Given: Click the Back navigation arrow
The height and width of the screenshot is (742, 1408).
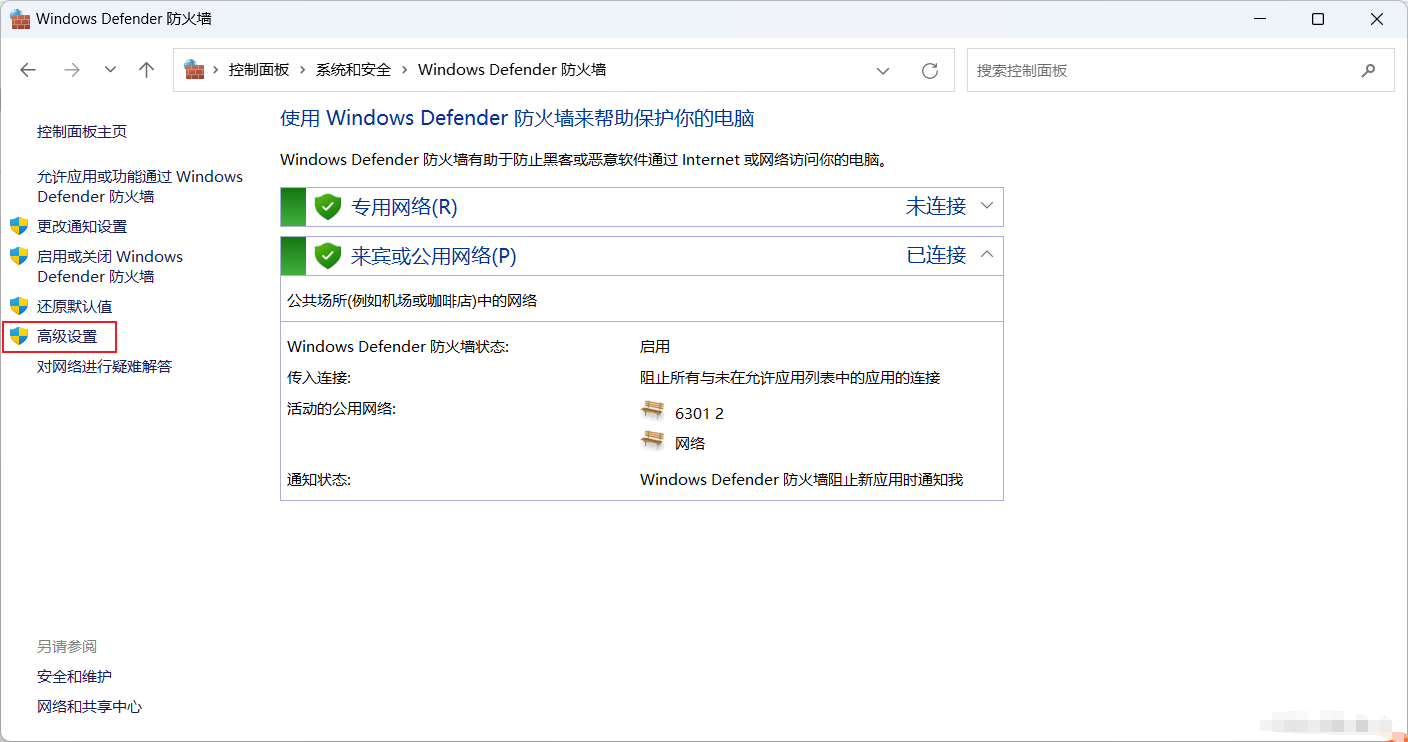Looking at the screenshot, I should click(x=28, y=70).
